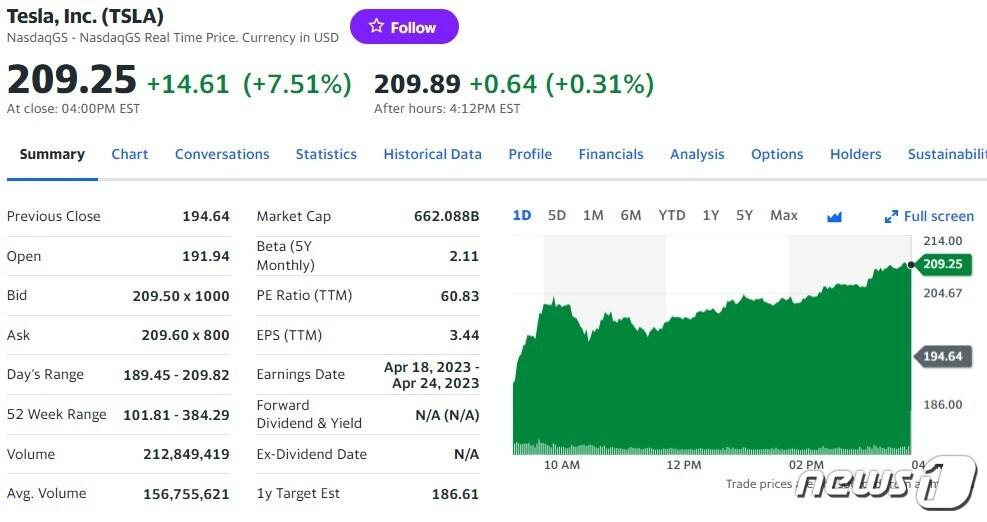
Task: Expand chart using Full screen arrows icon
Action: point(892,216)
